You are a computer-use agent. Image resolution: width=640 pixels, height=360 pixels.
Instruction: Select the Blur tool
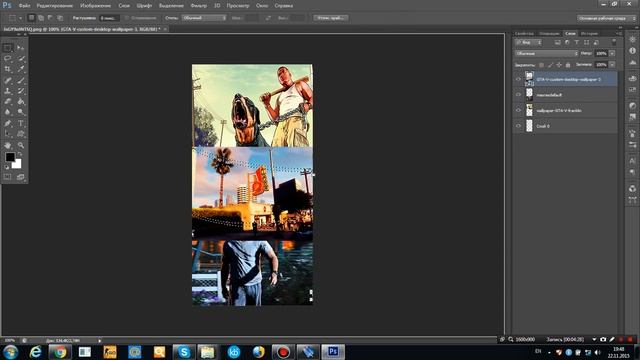pyautogui.click(x=8, y=112)
